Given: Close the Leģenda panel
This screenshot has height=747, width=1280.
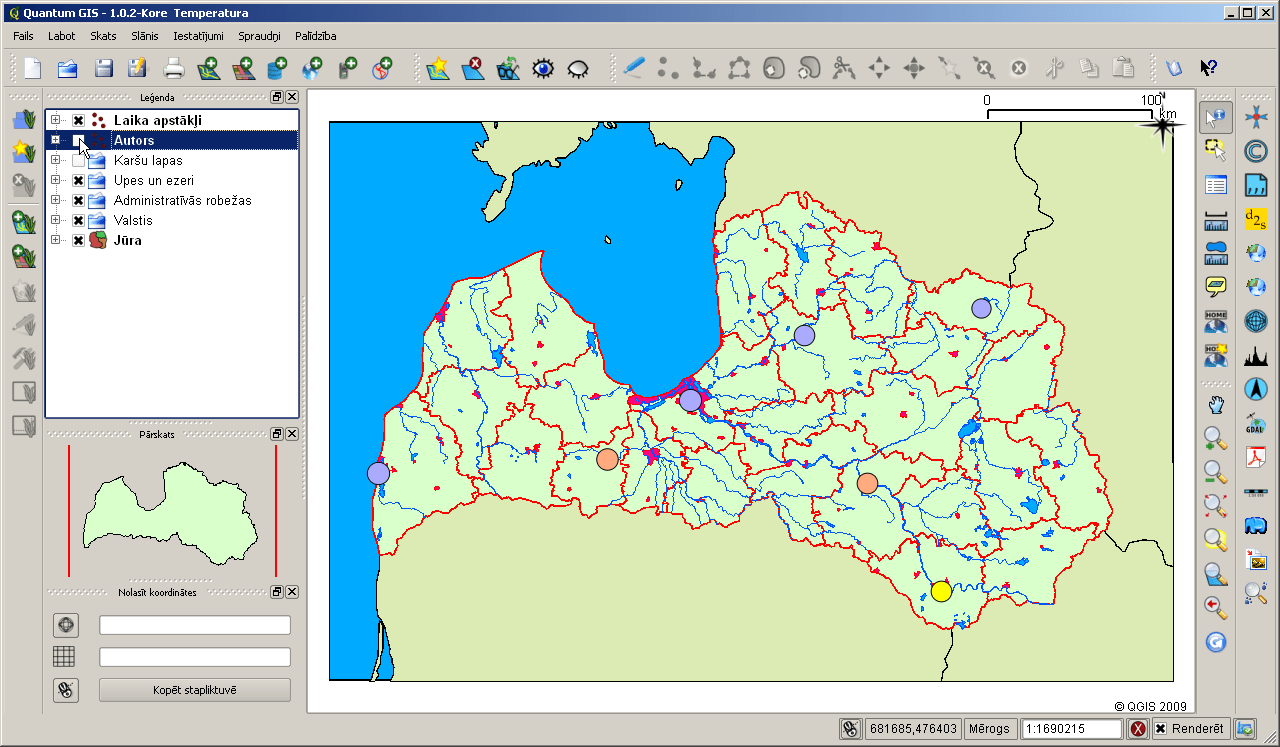Looking at the screenshot, I should click(292, 97).
